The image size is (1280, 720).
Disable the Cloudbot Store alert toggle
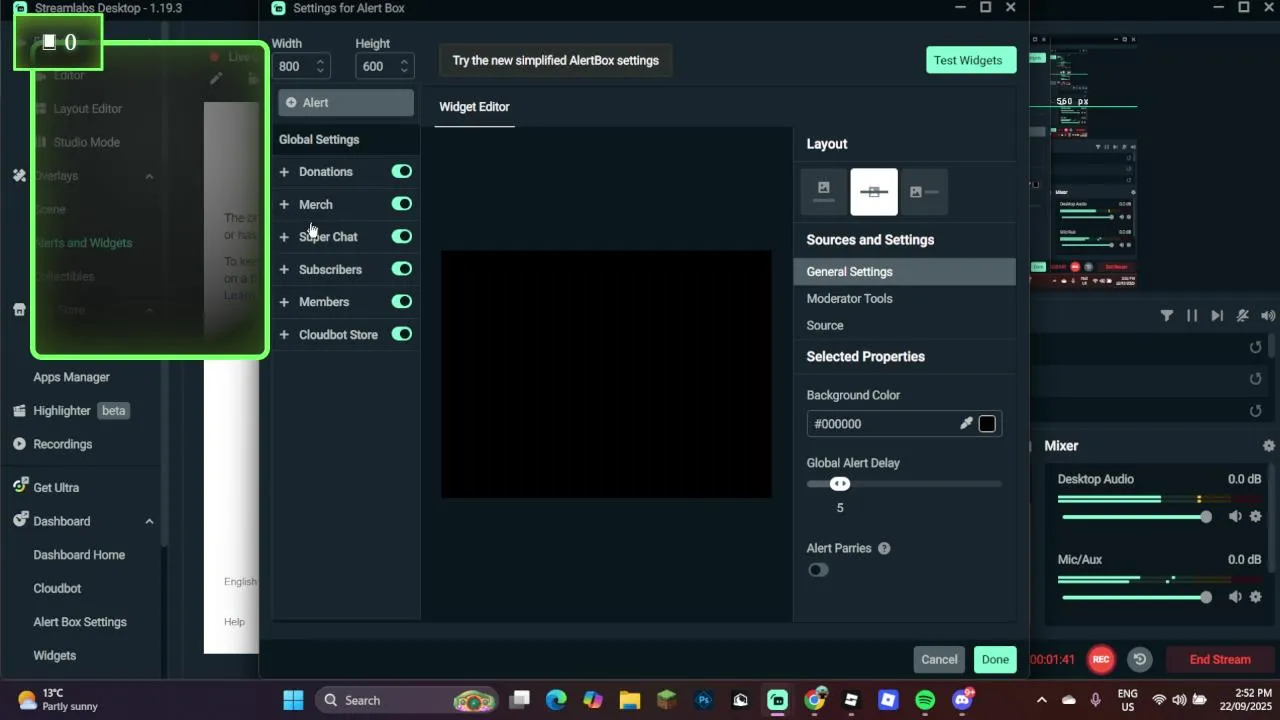402,334
